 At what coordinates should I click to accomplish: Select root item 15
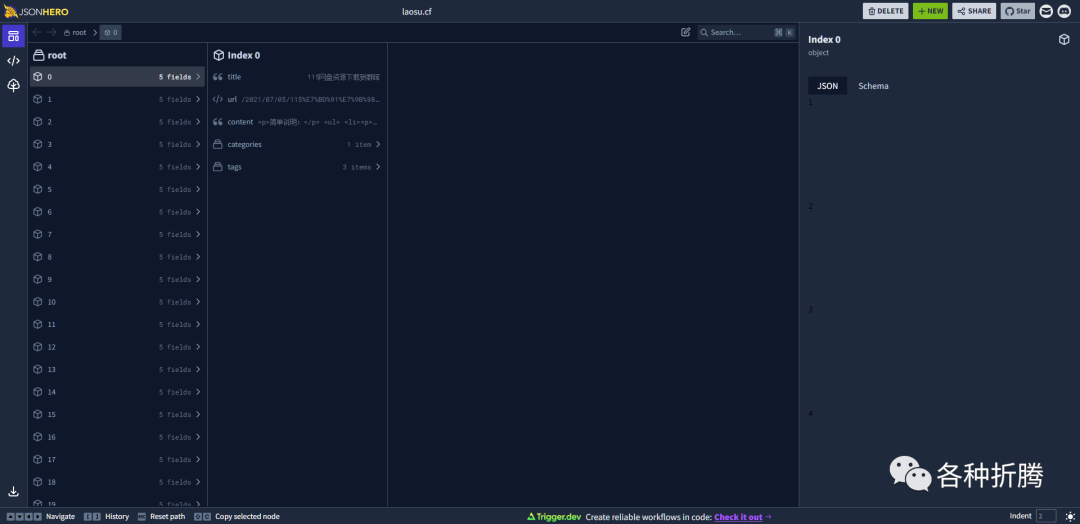(x=117, y=415)
